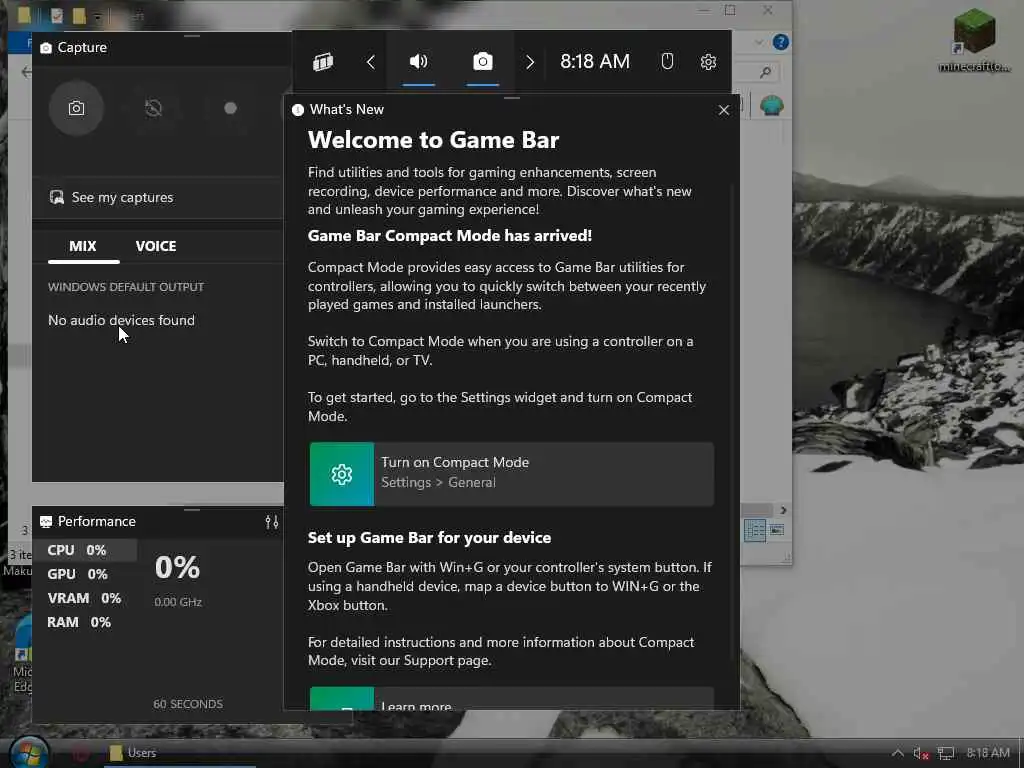This screenshot has height=768, width=1024.
Task: Click the teal shell icon in Explorer
Action: 771,106
